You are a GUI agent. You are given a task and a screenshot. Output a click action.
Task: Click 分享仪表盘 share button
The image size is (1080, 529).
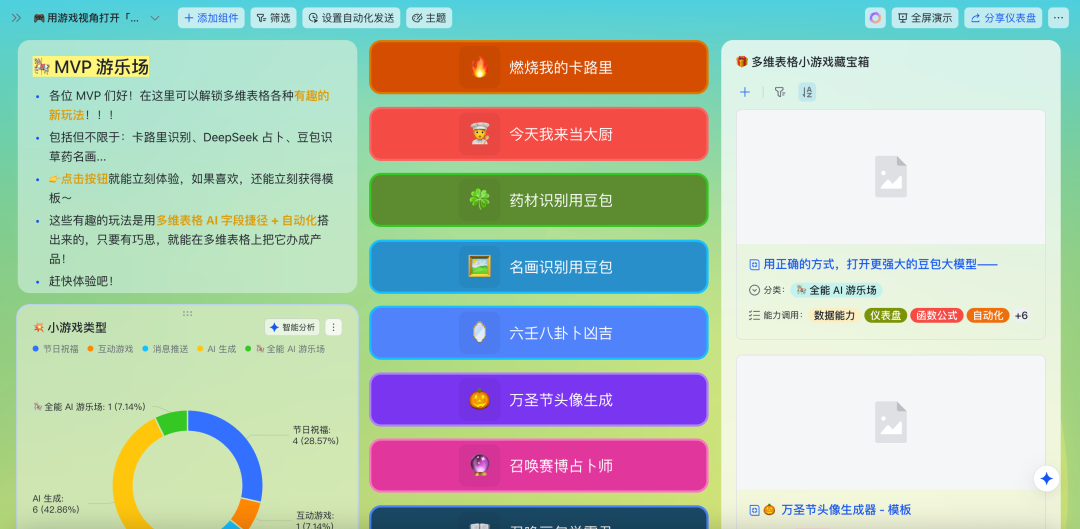pos(1003,18)
